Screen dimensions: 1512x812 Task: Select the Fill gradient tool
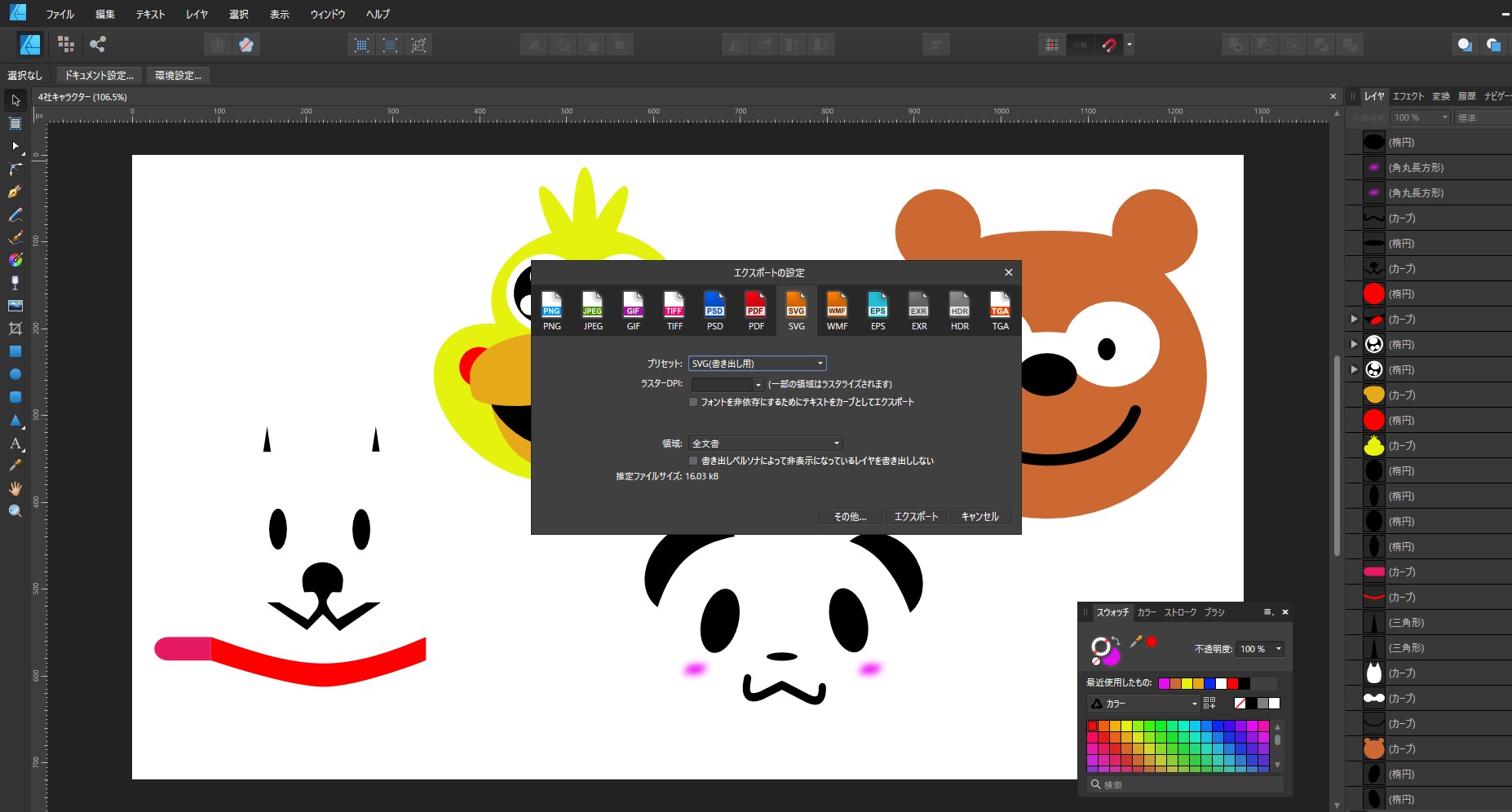pos(15,260)
